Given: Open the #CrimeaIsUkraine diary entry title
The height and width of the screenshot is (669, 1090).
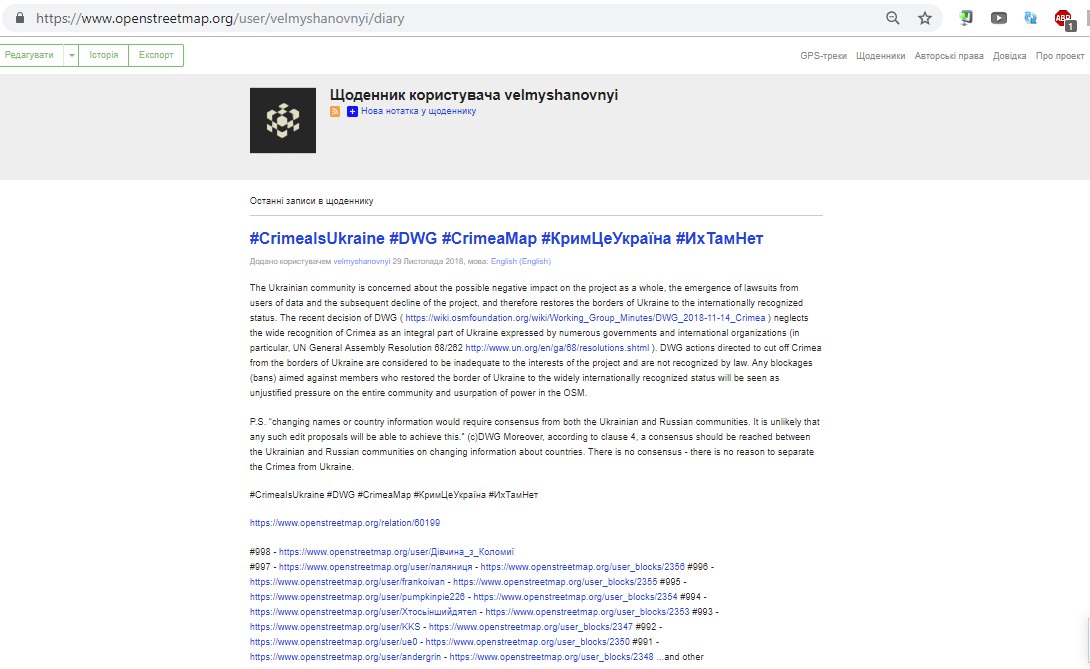Looking at the screenshot, I should [x=506, y=239].
